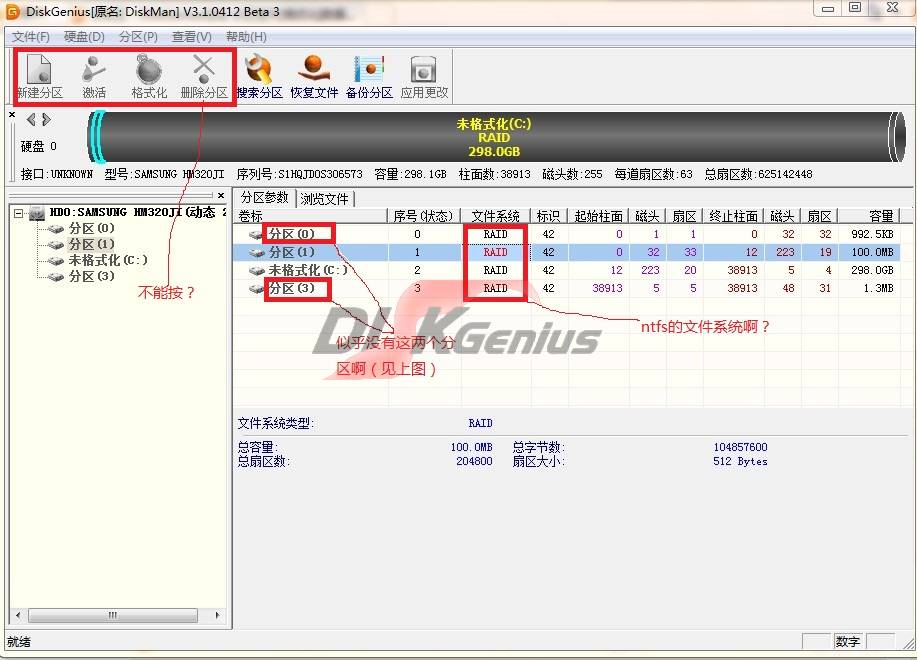Click the 未格式化(C:) 298.0GB disk bar
917x660 pixels.
pos(496,137)
